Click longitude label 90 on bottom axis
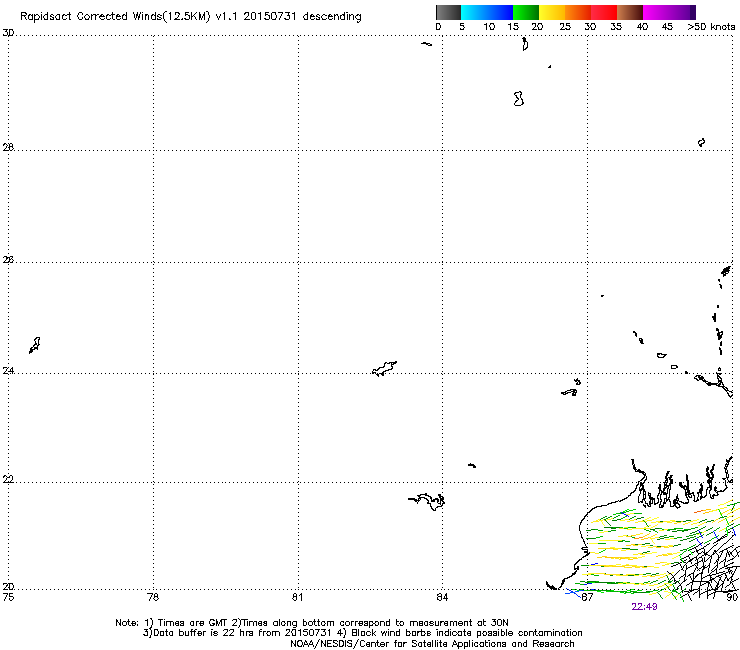This screenshot has height=650, width=740. [x=732, y=597]
